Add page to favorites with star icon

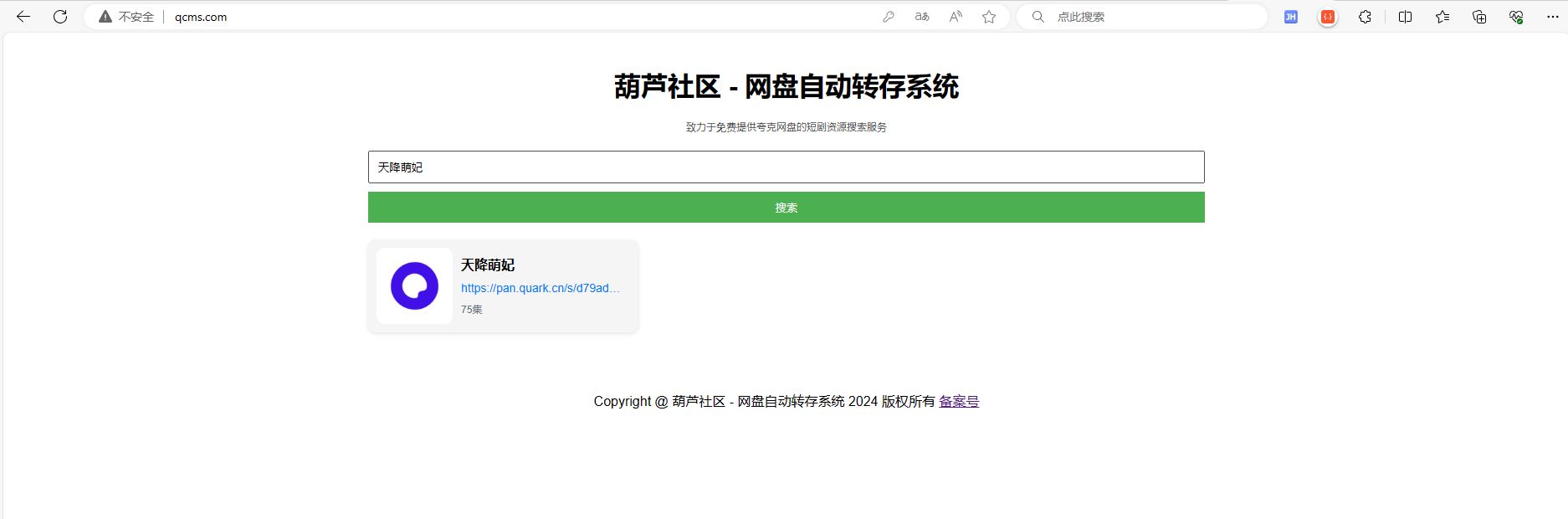pyautogui.click(x=989, y=17)
